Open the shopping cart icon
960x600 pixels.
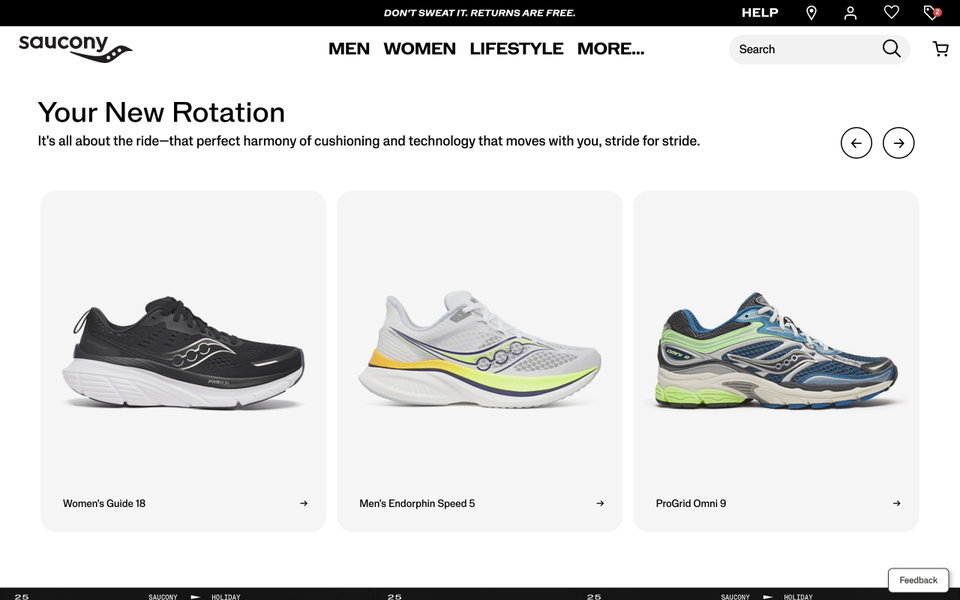click(x=940, y=49)
